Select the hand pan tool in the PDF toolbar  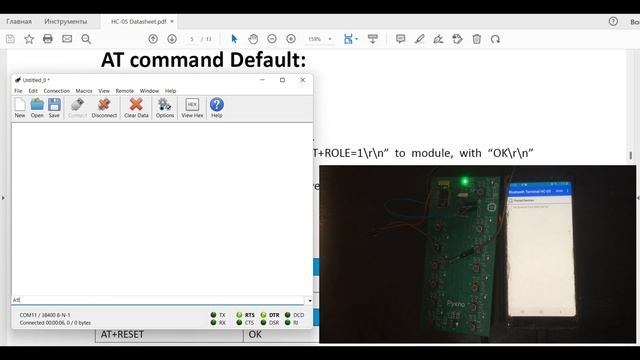[253, 39]
